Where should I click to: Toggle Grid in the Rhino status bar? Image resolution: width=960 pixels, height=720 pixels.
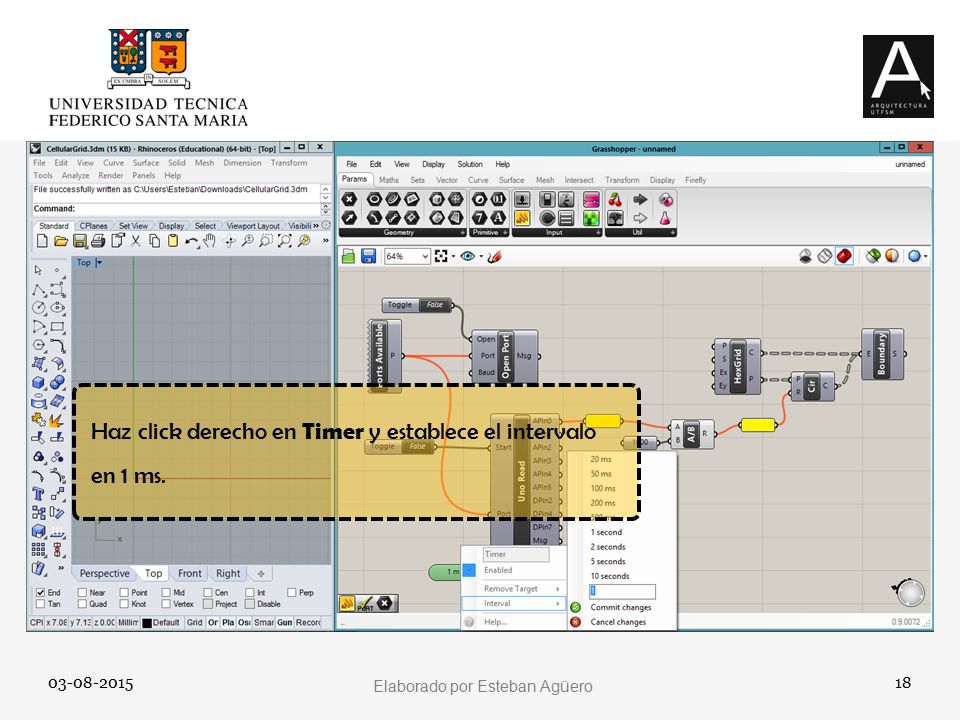[194, 623]
